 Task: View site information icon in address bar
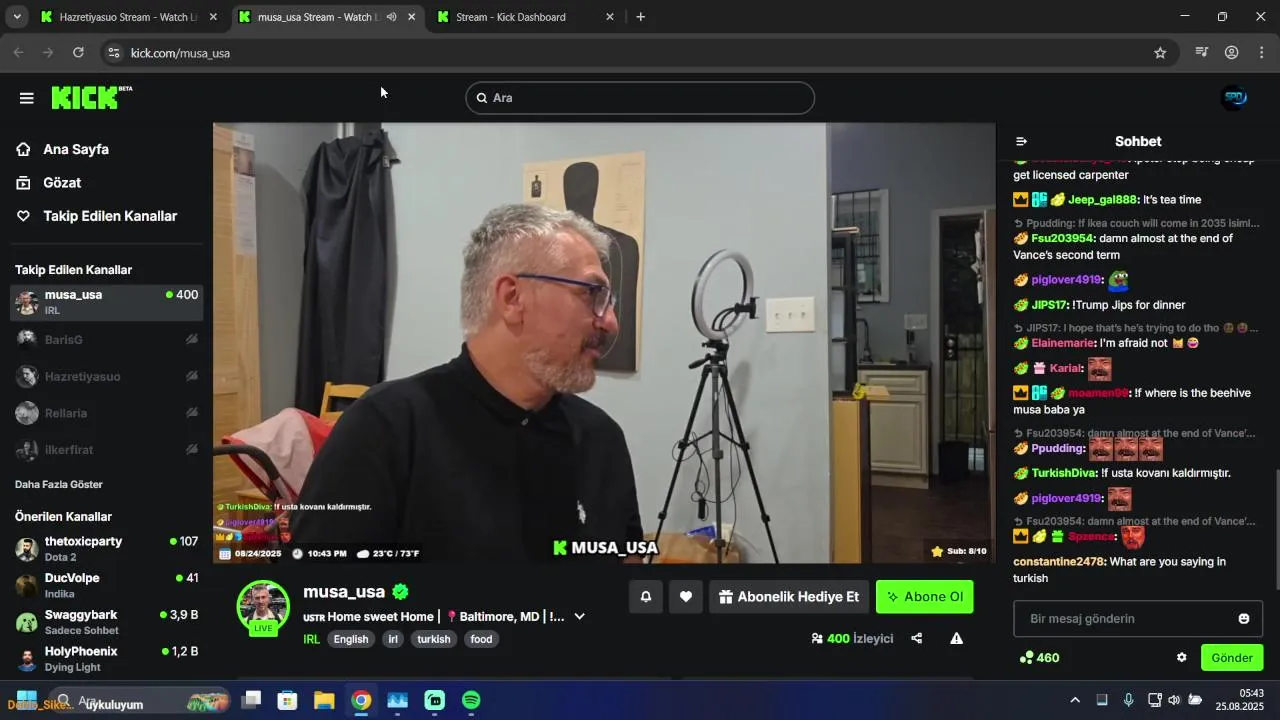pyautogui.click(x=114, y=53)
